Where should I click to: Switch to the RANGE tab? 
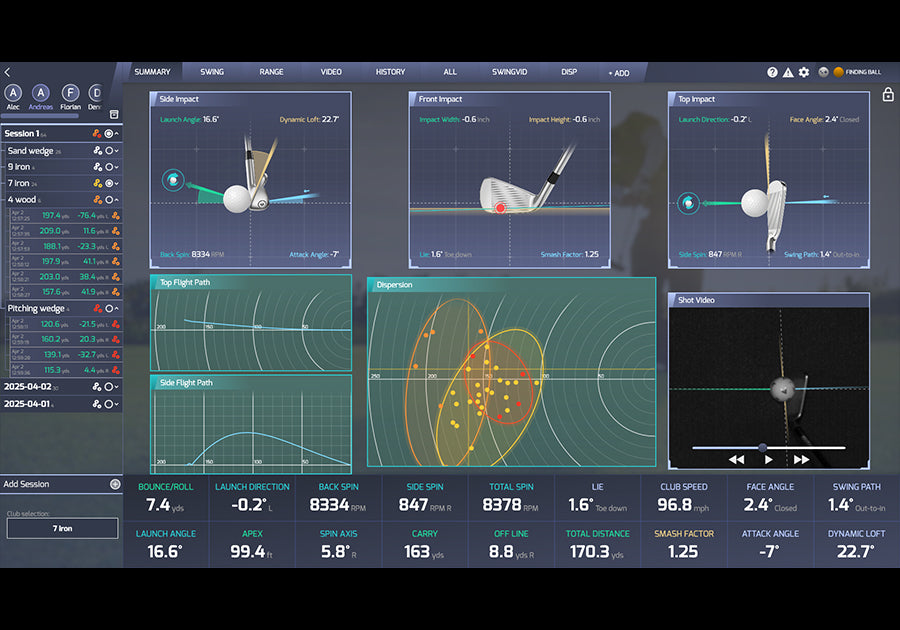271,72
